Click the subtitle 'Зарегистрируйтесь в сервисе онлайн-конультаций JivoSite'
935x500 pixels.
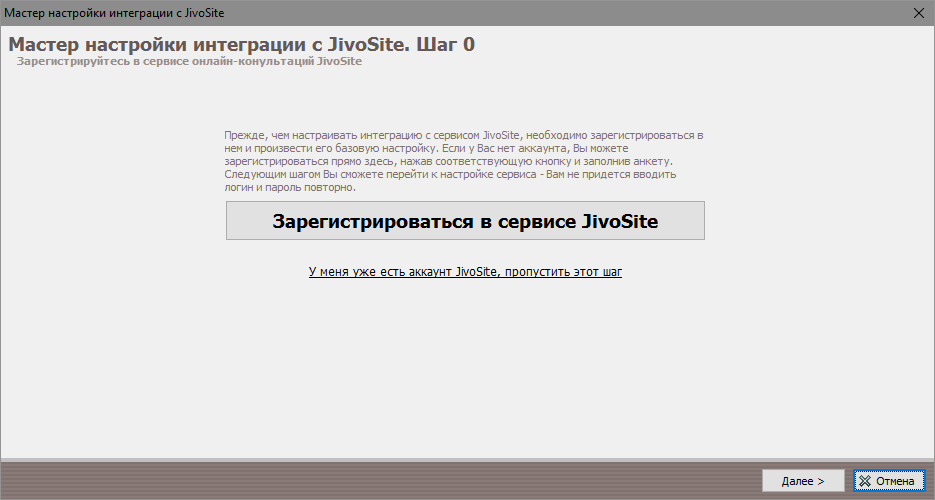(189, 61)
